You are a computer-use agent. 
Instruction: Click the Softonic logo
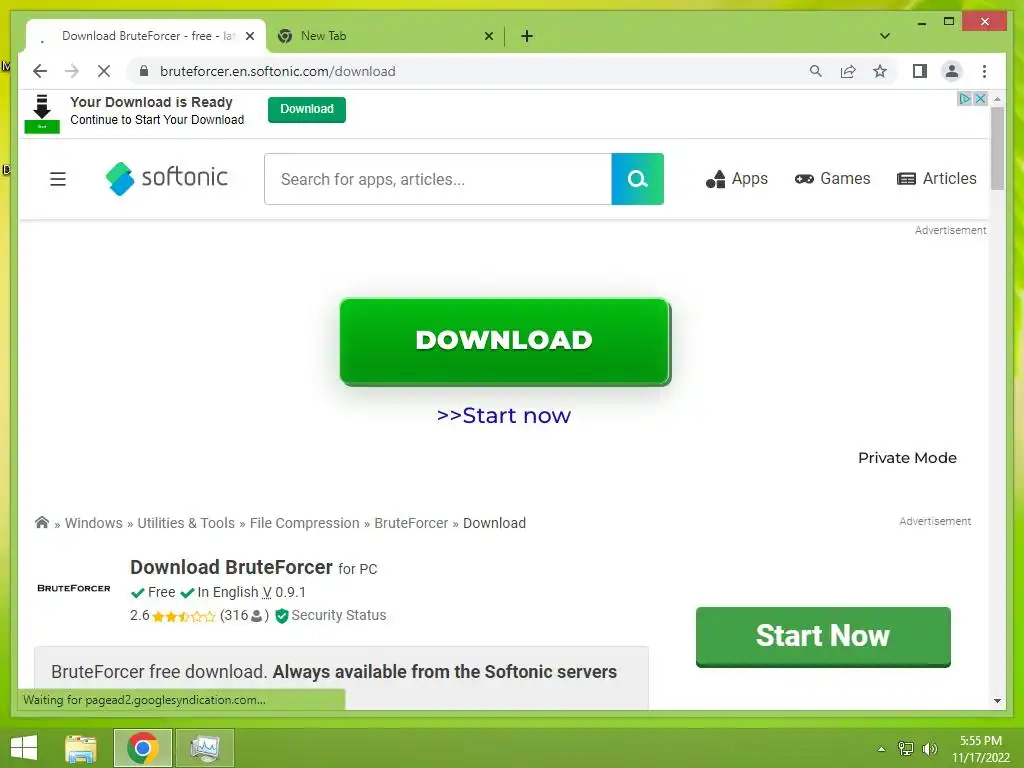pyautogui.click(x=167, y=178)
